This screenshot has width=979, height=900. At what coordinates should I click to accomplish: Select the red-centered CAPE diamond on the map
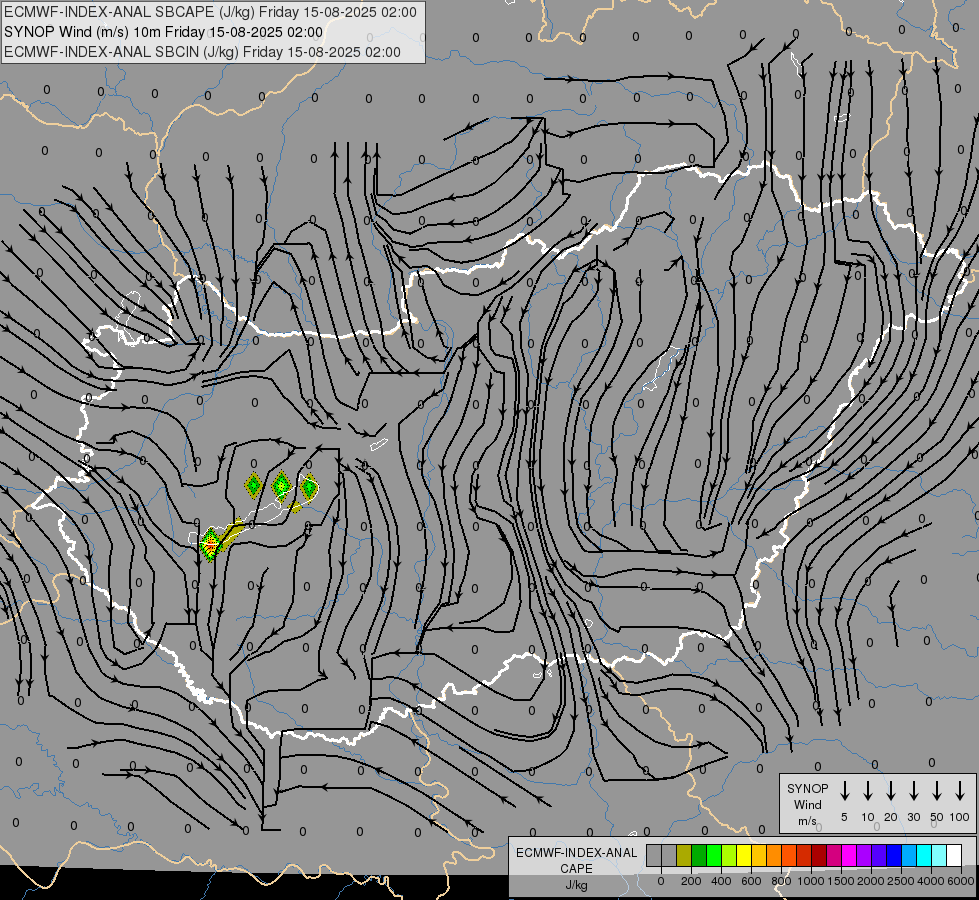[x=210, y=545]
